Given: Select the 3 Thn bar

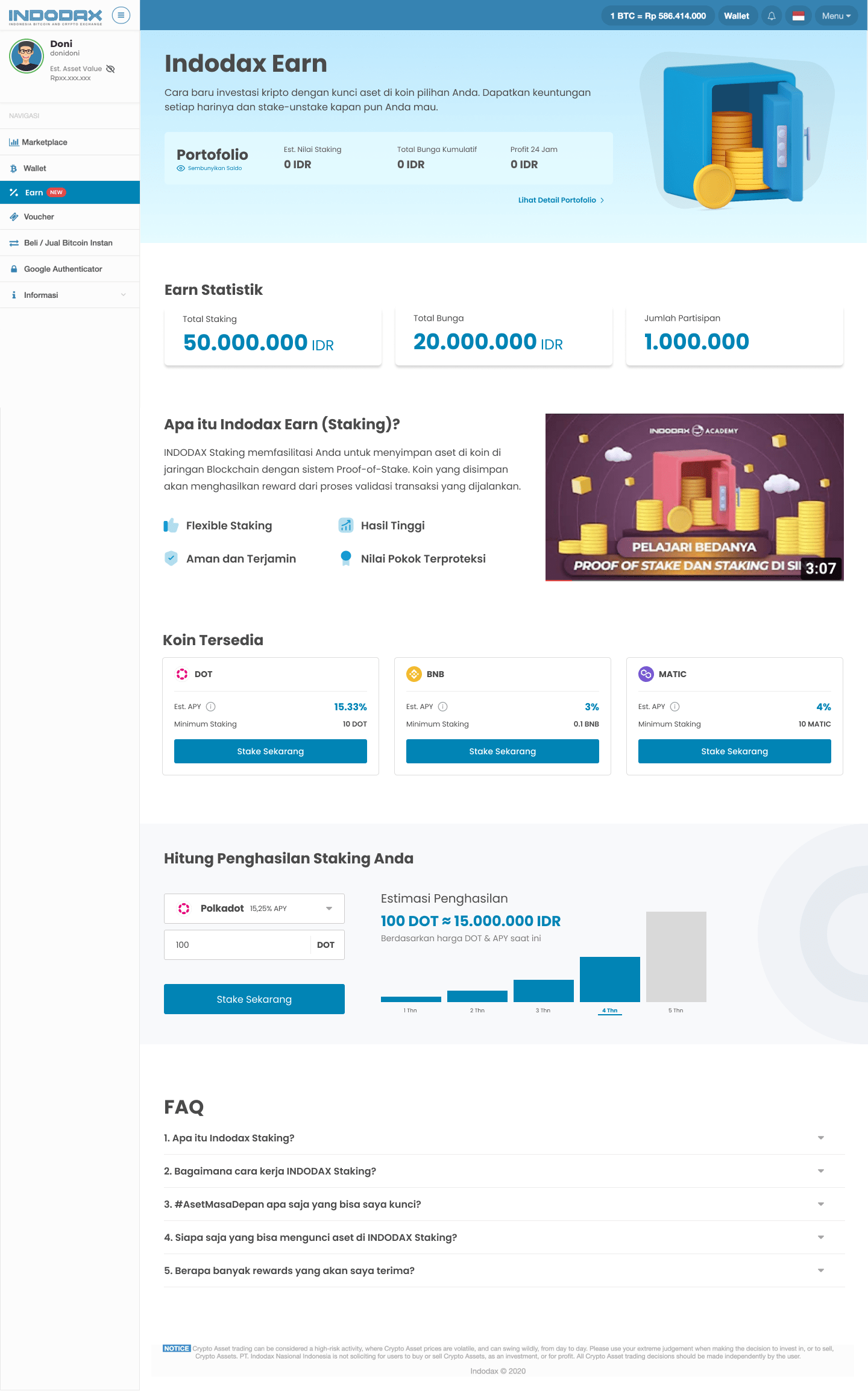Looking at the screenshot, I should 544,991.
